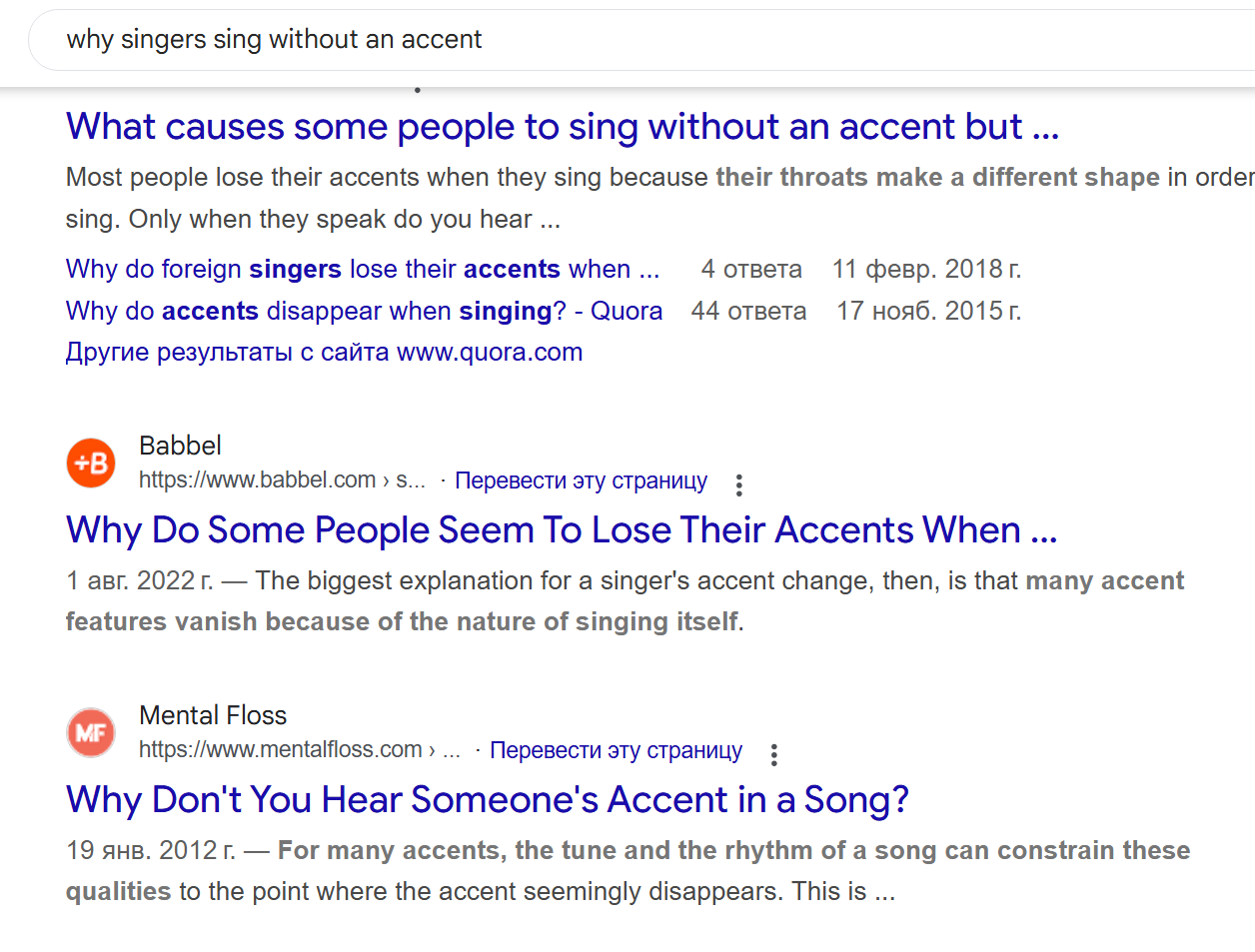
Task: Click the "11 февр. 2018 г." date
Action: click(x=926, y=270)
